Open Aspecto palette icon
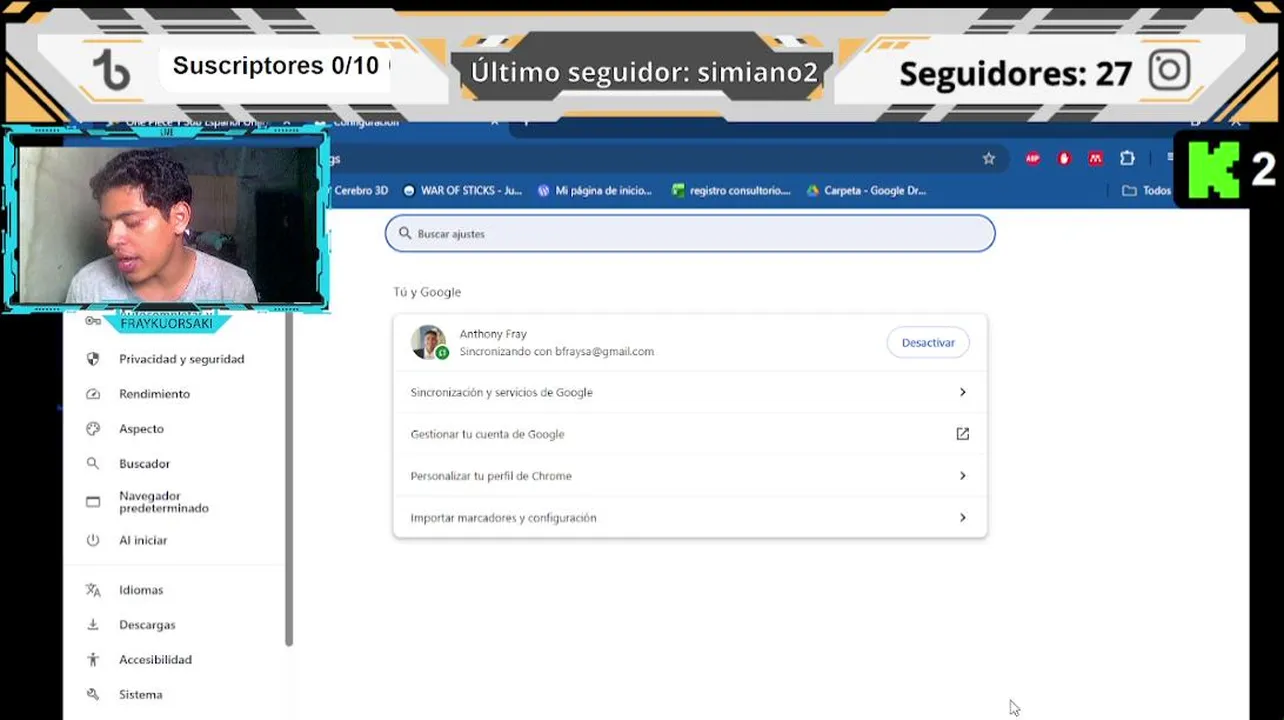This screenshot has height=720, width=1284. (x=93, y=429)
